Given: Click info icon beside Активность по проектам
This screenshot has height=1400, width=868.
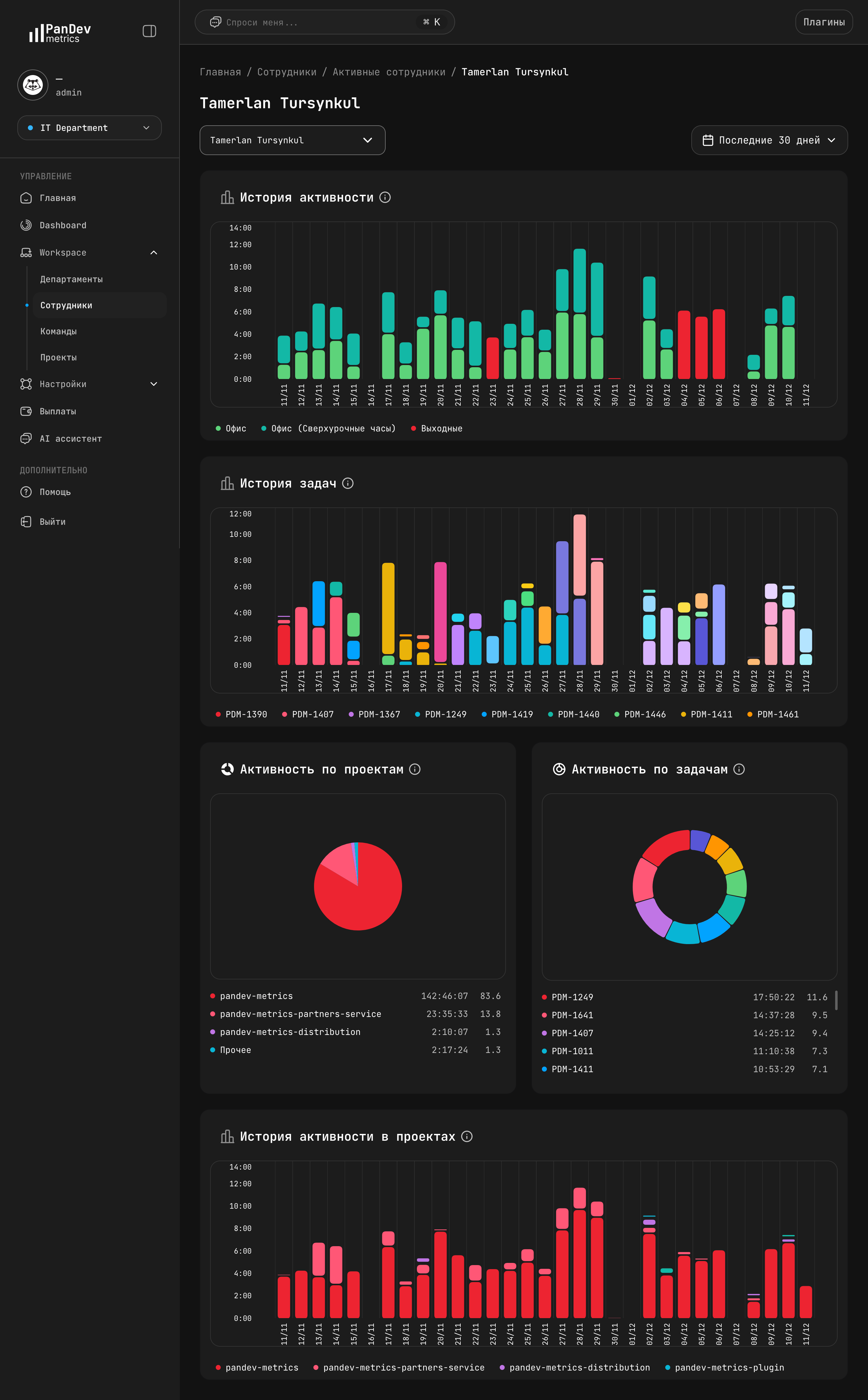Looking at the screenshot, I should [x=415, y=769].
